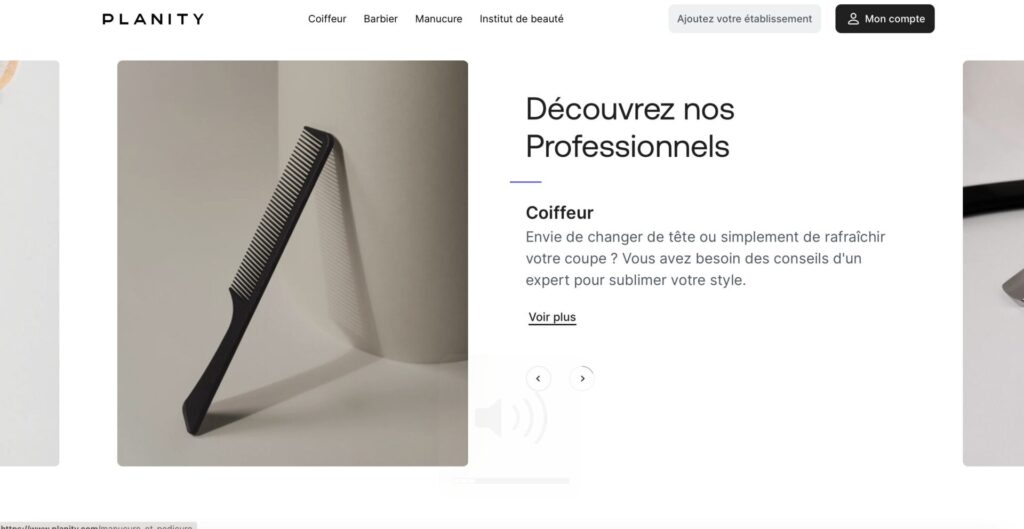Click the Découvrez nos Professionnels heading
The width and height of the screenshot is (1024, 529).
(630, 127)
